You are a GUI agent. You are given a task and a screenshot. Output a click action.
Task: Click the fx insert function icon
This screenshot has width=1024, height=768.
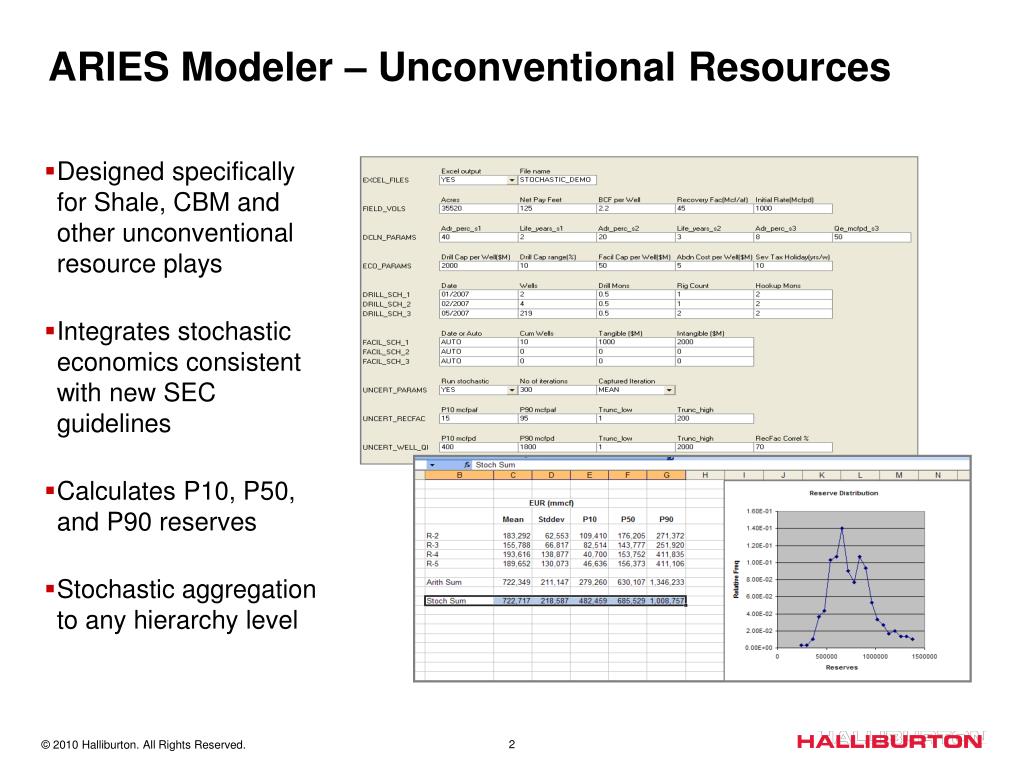click(467, 465)
